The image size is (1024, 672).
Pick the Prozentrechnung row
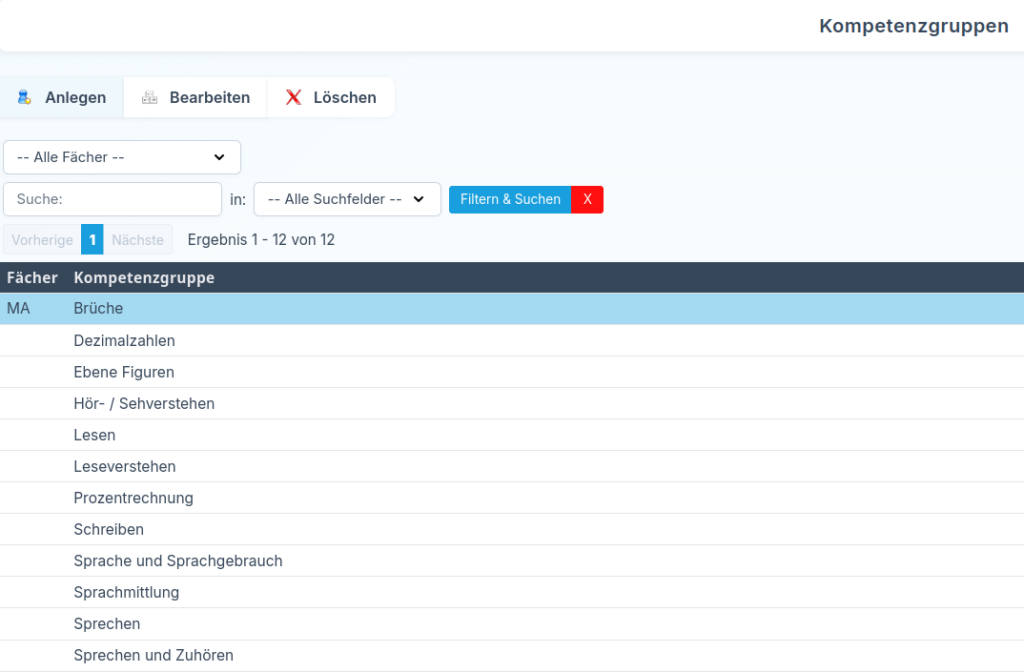click(x=133, y=498)
